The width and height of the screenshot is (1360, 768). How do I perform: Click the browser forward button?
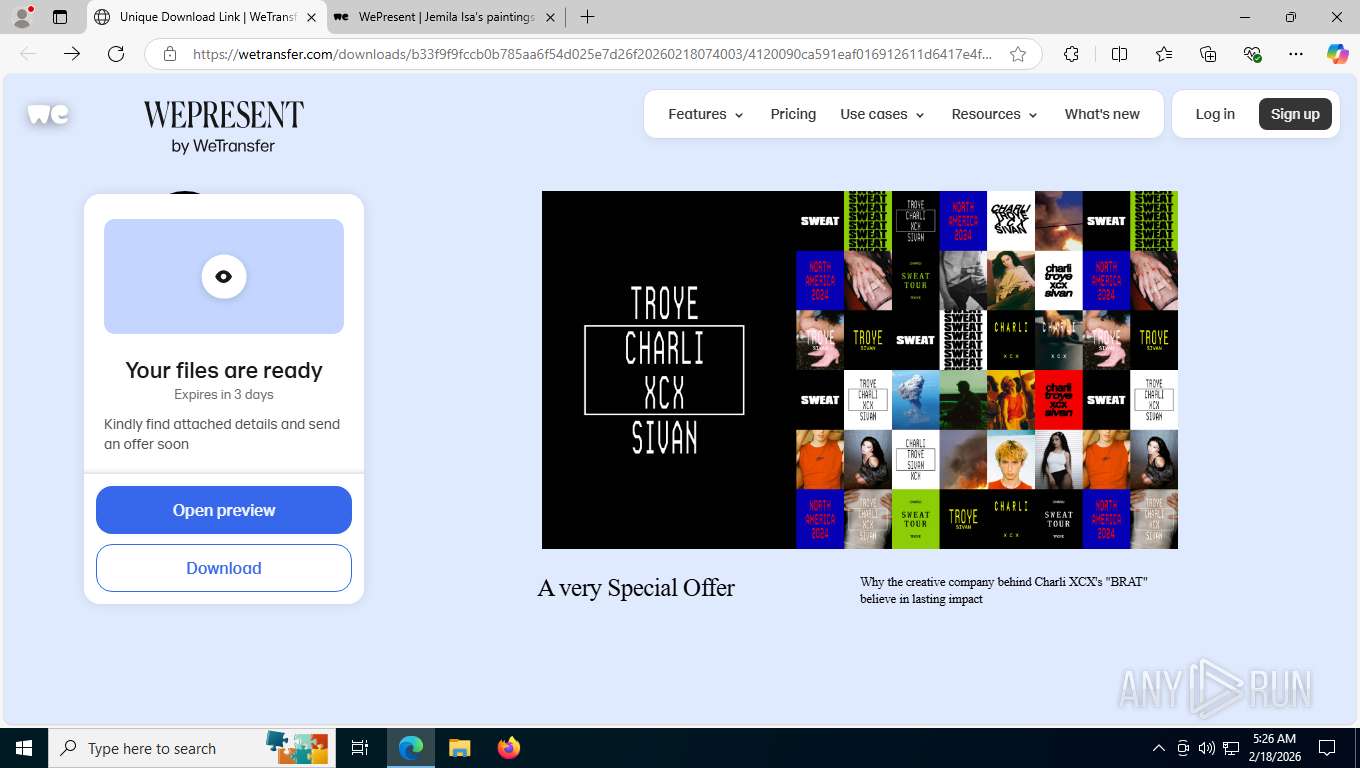click(71, 54)
